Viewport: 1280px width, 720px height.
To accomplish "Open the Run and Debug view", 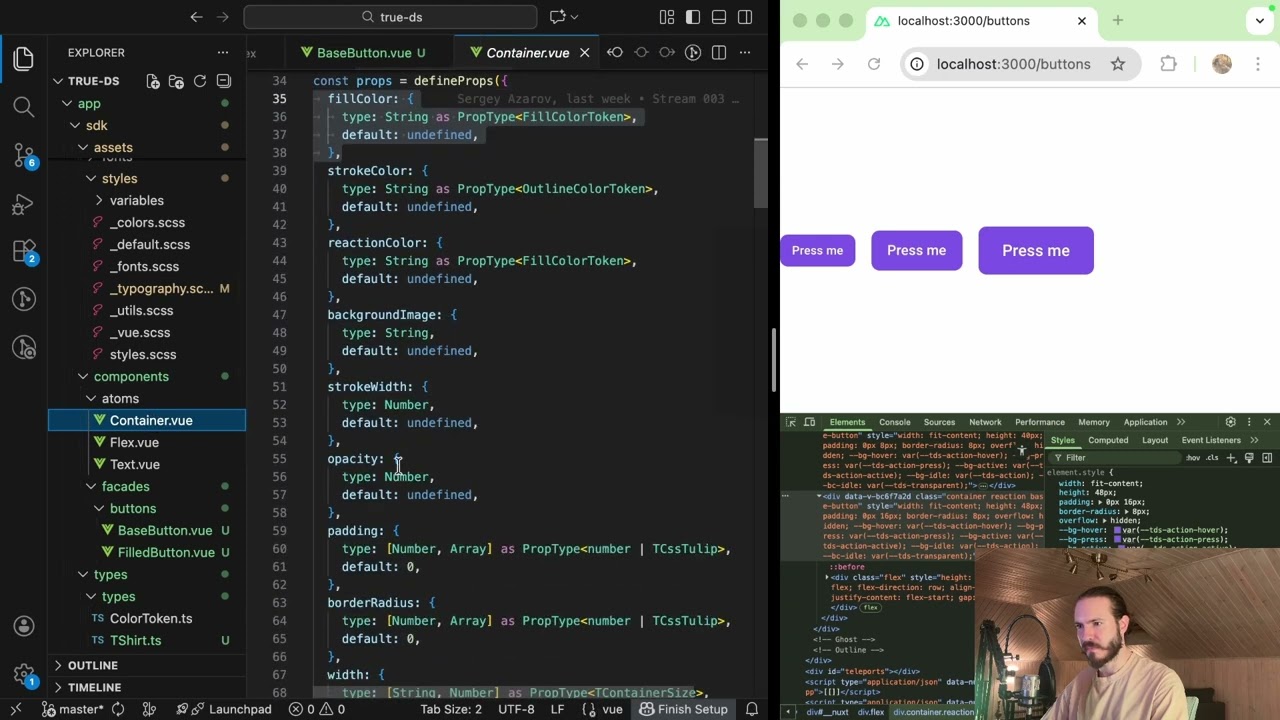I will coord(24,204).
